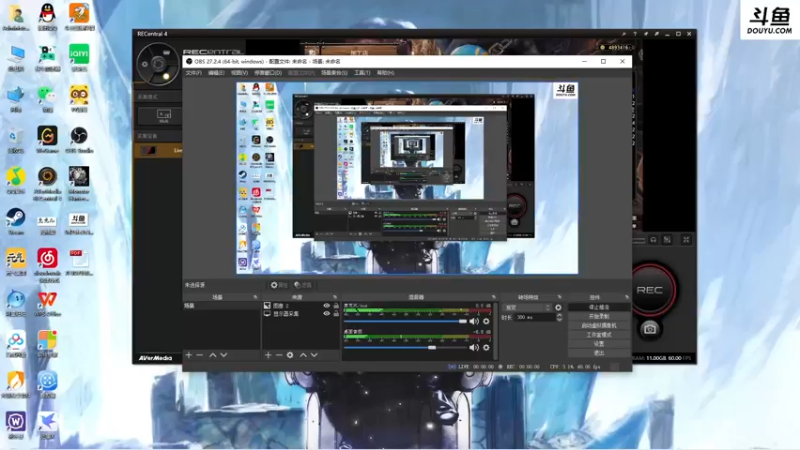Screen dimensions: 800x450
Task: Decrease transition duration with down stepper arrow
Action: click(559, 319)
